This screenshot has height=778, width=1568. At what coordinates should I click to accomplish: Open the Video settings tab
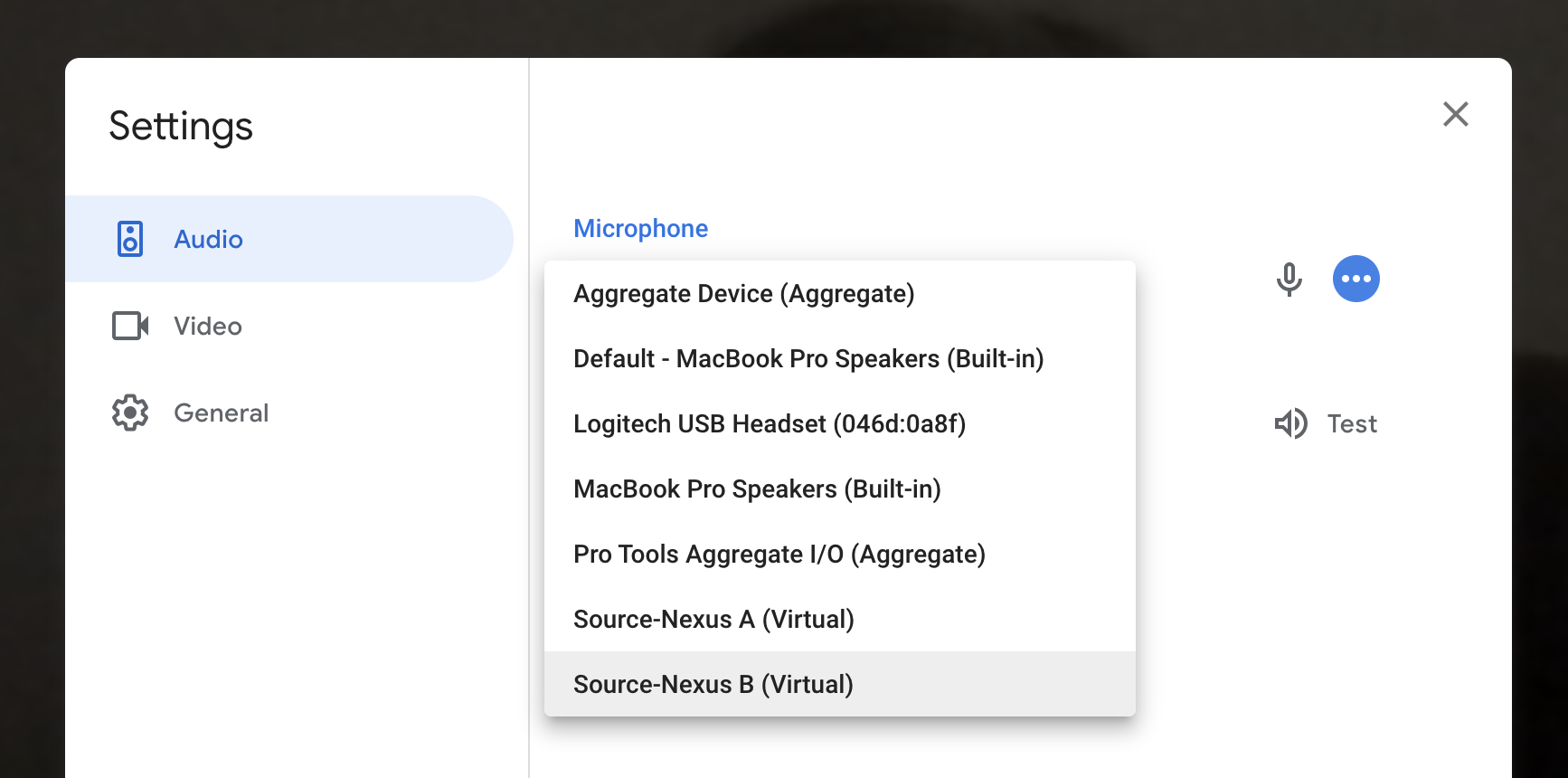point(208,326)
